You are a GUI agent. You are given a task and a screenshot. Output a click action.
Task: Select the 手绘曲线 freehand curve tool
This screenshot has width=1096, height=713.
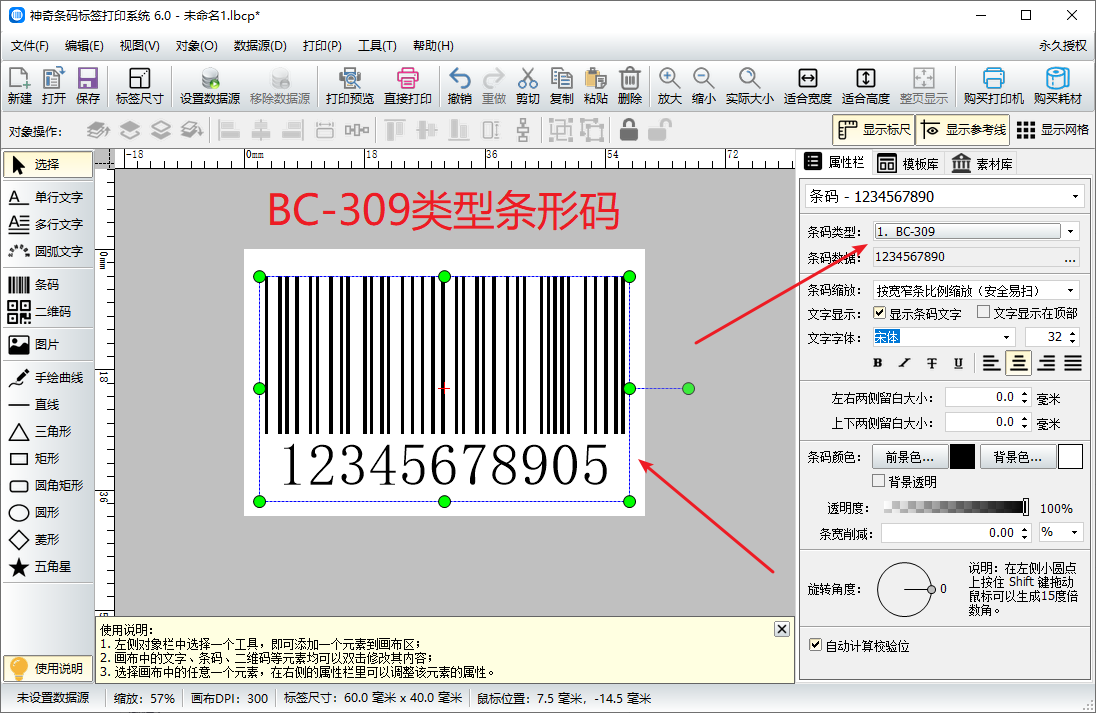[x=48, y=377]
